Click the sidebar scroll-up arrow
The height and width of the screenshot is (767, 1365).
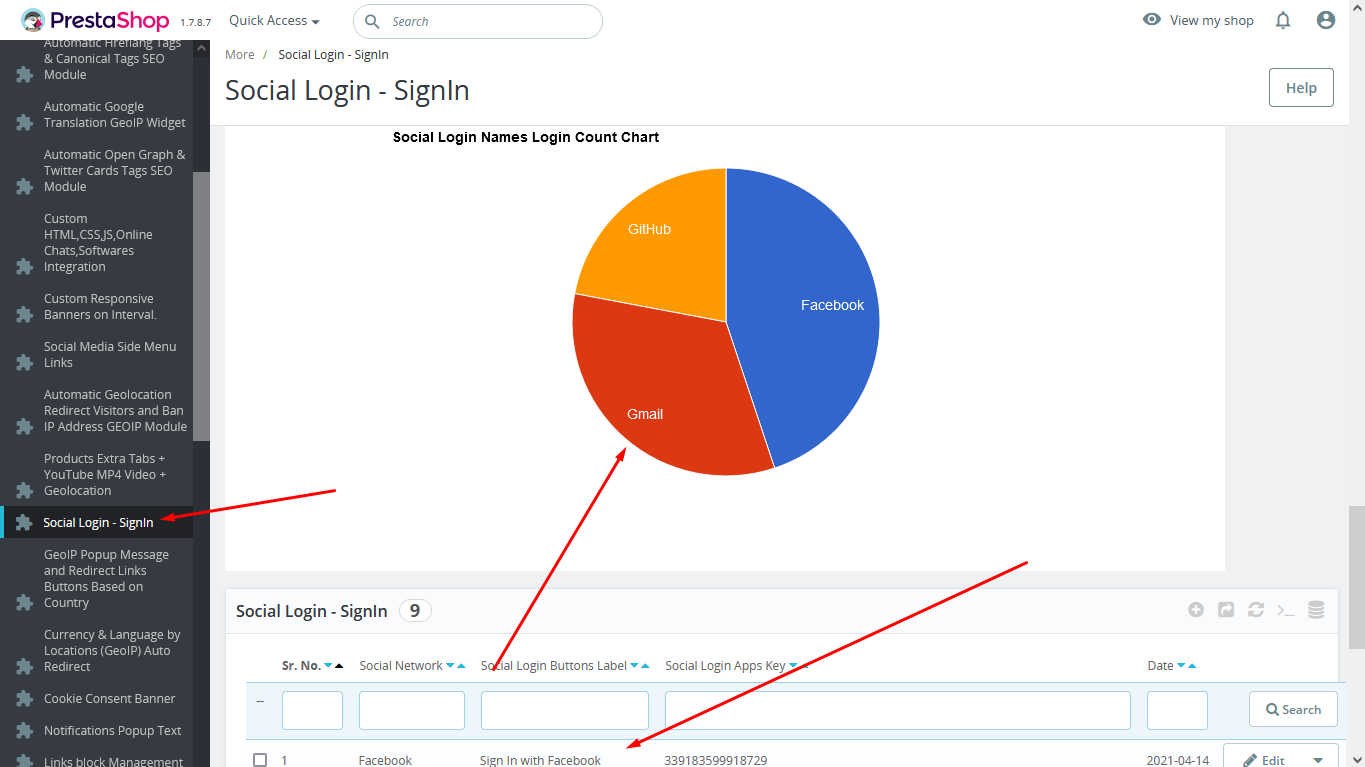tap(202, 48)
